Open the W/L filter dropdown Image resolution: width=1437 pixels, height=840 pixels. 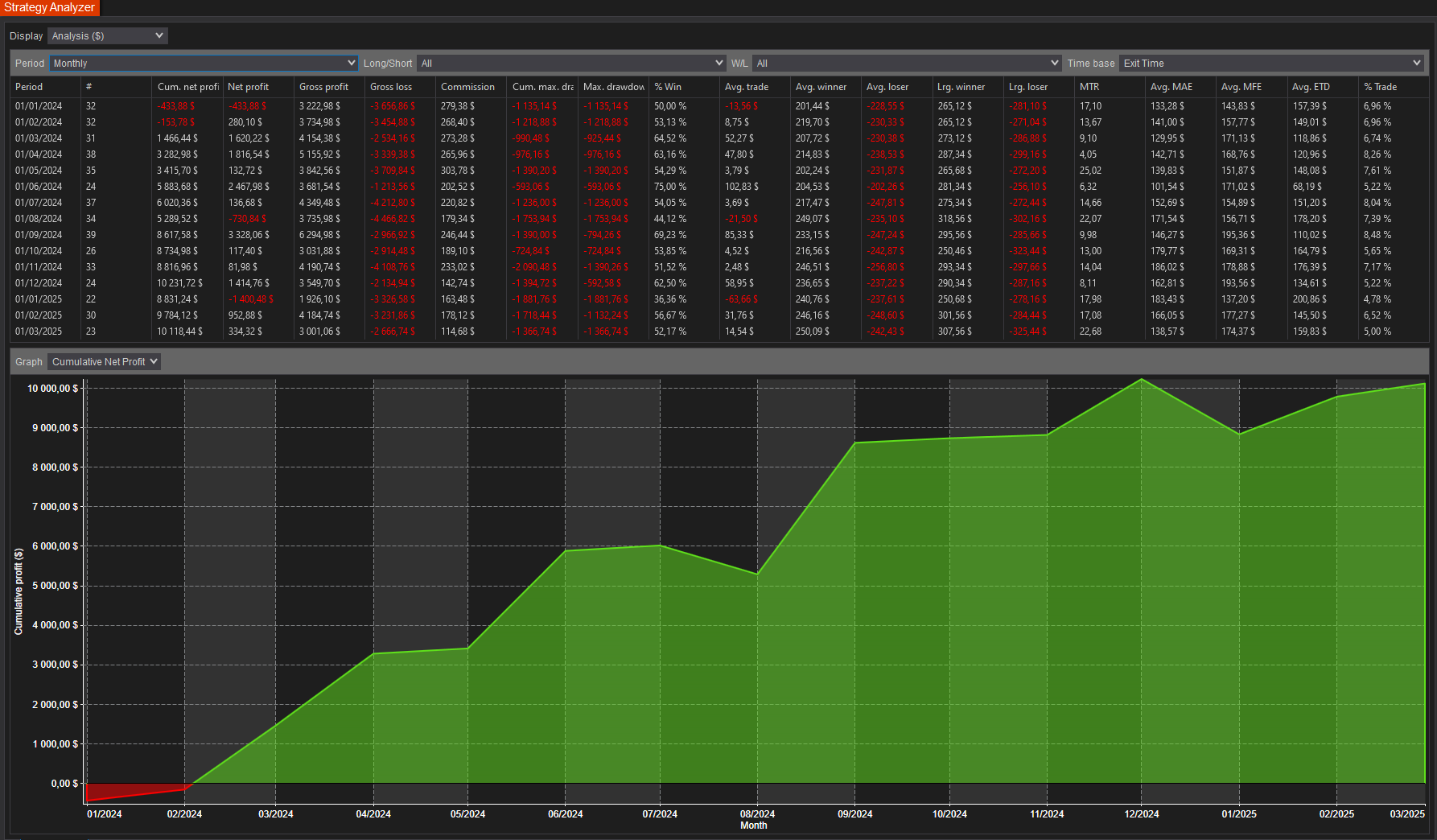pyautogui.click(x=907, y=64)
